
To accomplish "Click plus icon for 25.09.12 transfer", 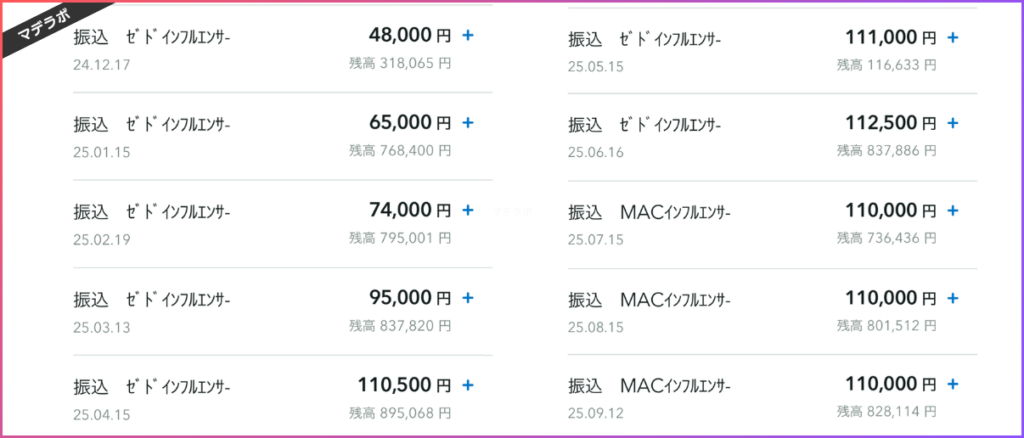I will pyautogui.click(x=953, y=384).
